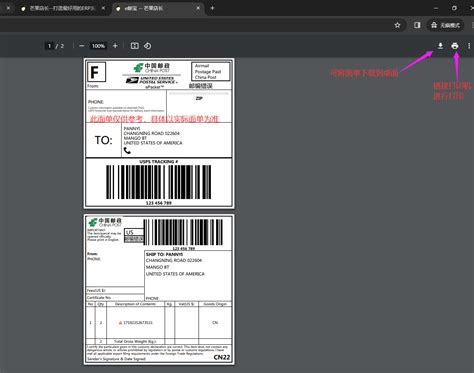
Task: Close the active PDF tab
Action: (x=198, y=8)
